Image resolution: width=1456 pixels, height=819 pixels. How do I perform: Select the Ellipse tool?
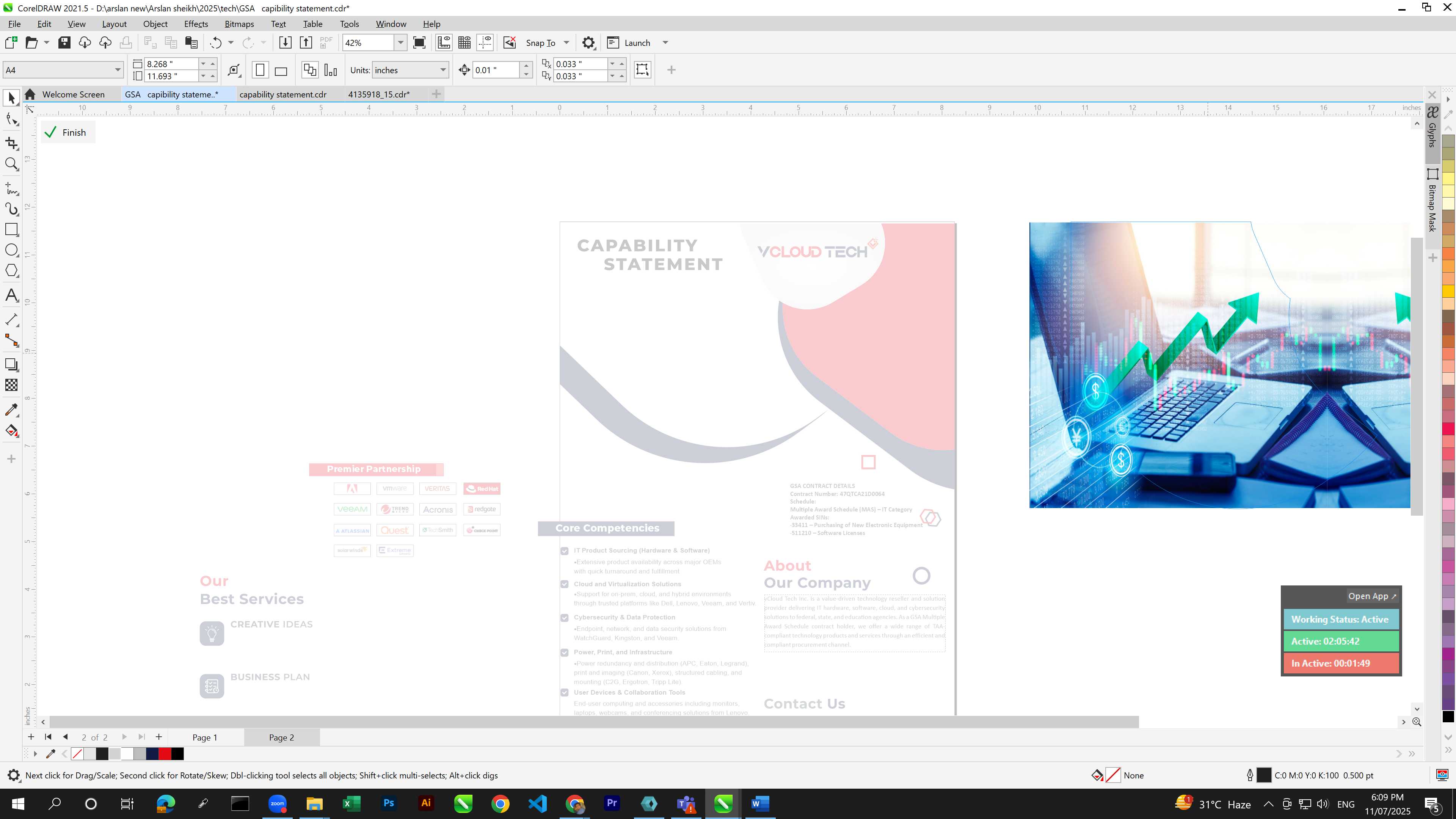pos(11,250)
